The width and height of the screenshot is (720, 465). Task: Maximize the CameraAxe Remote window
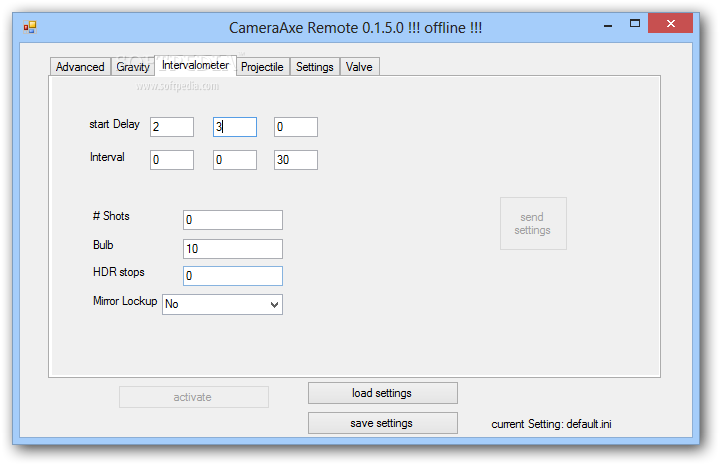[x=635, y=24]
